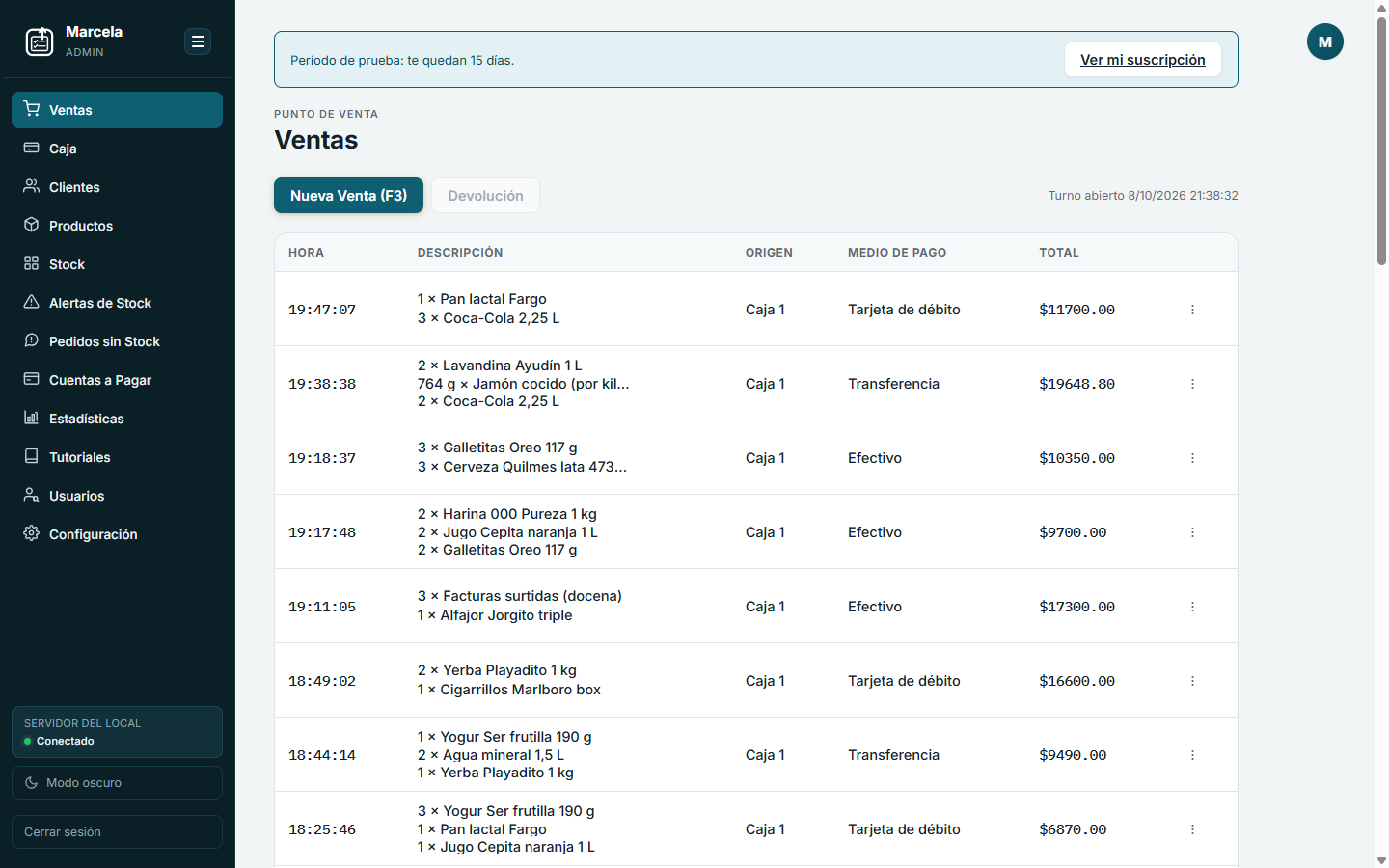
Task: Open row options for the 18:25:46 sale
Action: coord(1192,829)
